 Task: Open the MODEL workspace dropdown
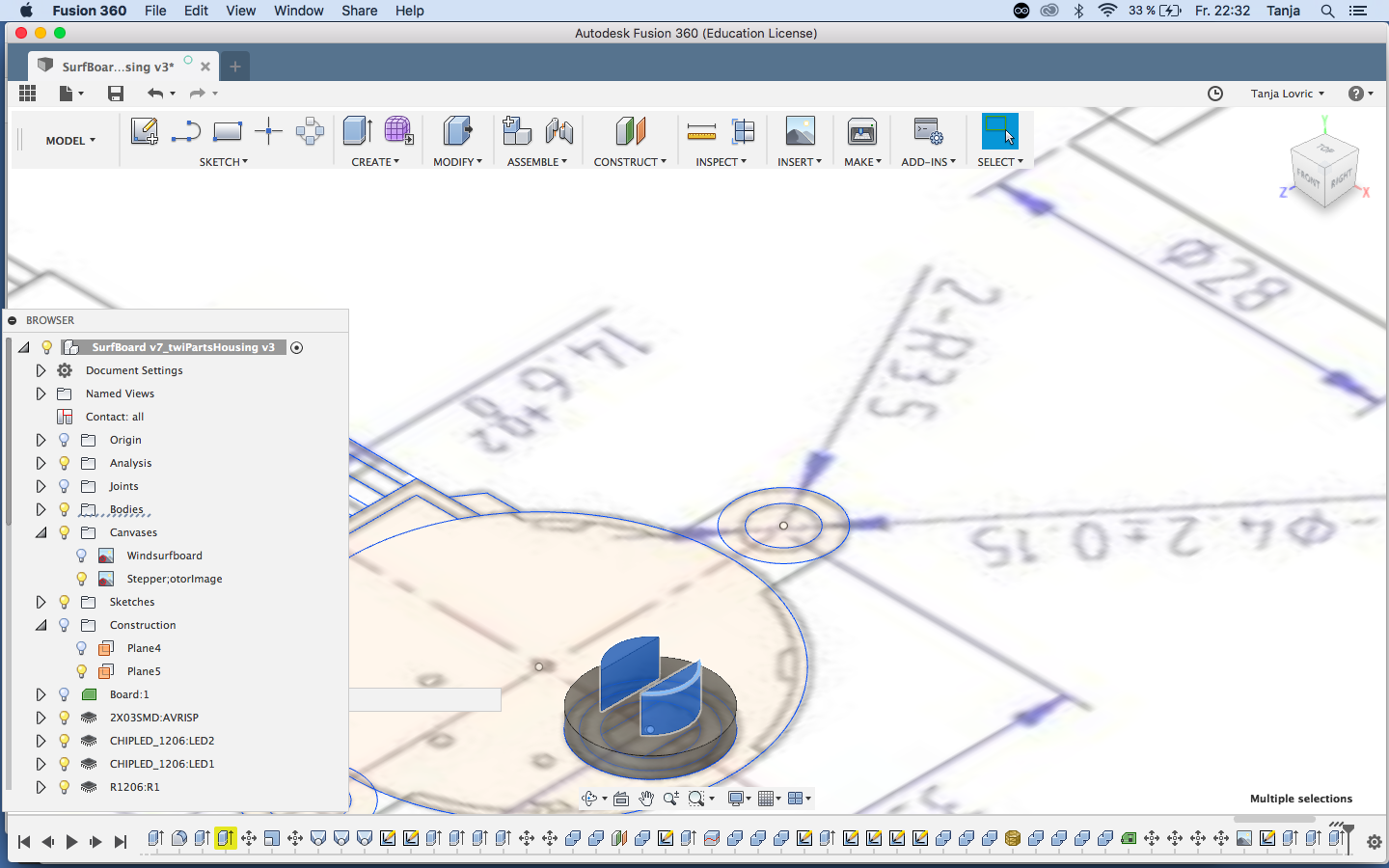tap(70, 141)
